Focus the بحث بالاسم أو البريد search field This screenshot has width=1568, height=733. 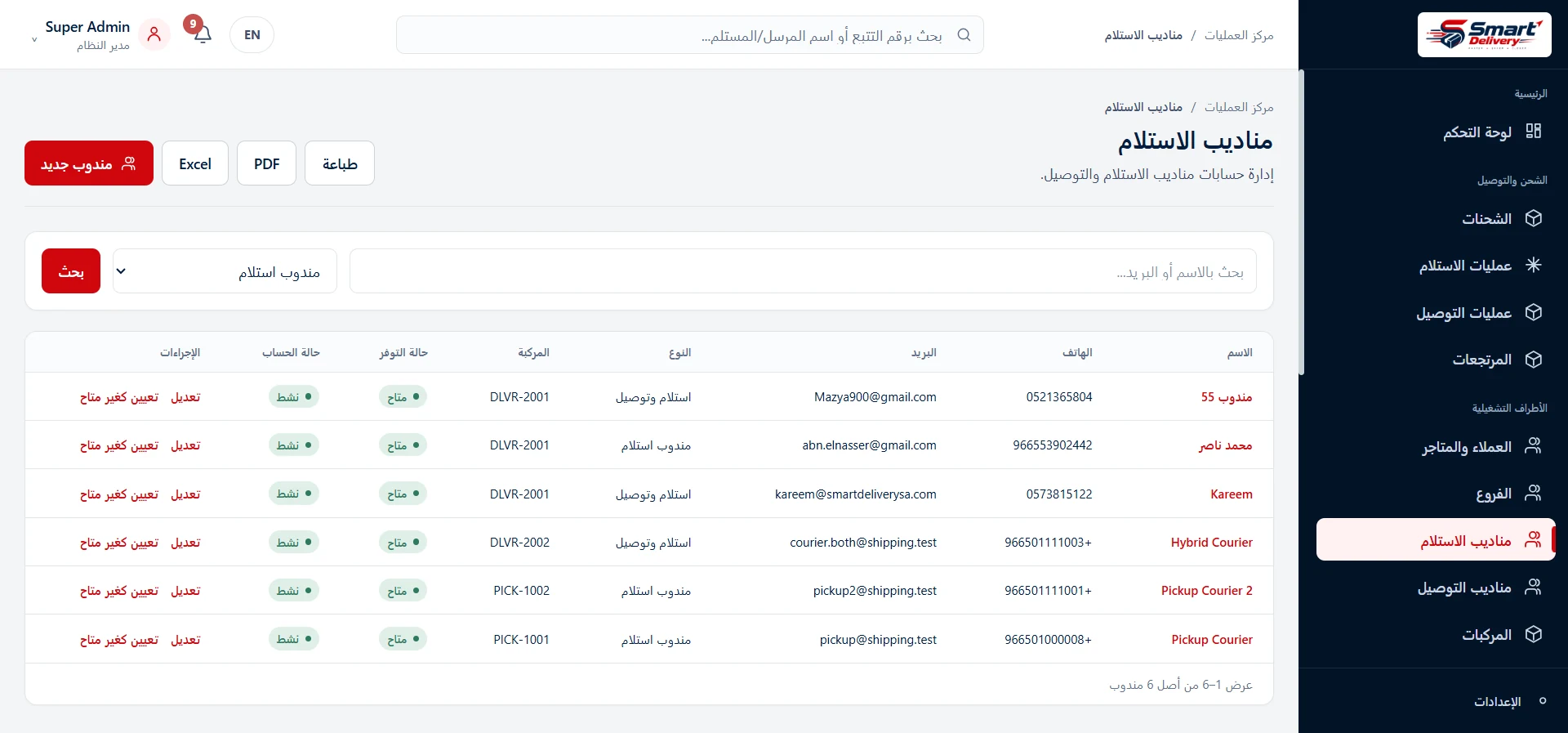(803, 271)
